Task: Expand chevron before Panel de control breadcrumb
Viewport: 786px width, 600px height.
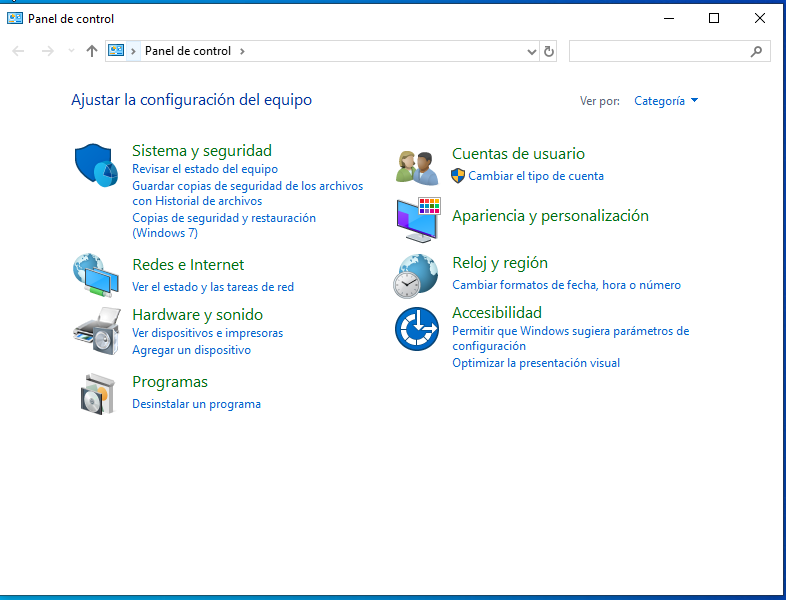Action: (133, 51)
